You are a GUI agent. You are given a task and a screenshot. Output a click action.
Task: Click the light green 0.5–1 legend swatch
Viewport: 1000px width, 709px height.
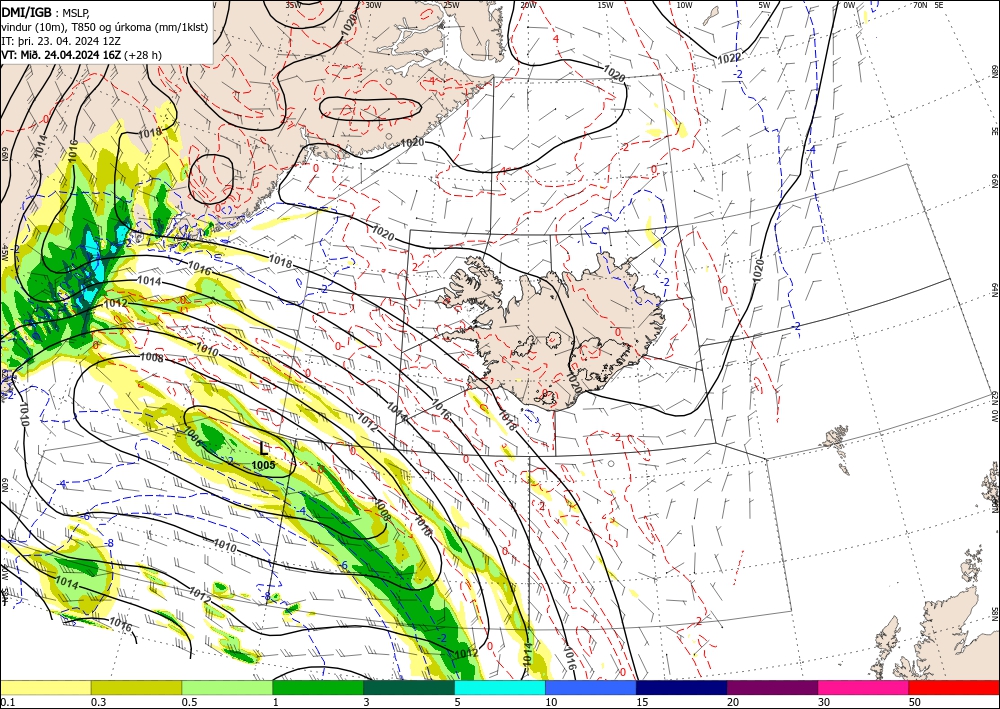(227, 687)
